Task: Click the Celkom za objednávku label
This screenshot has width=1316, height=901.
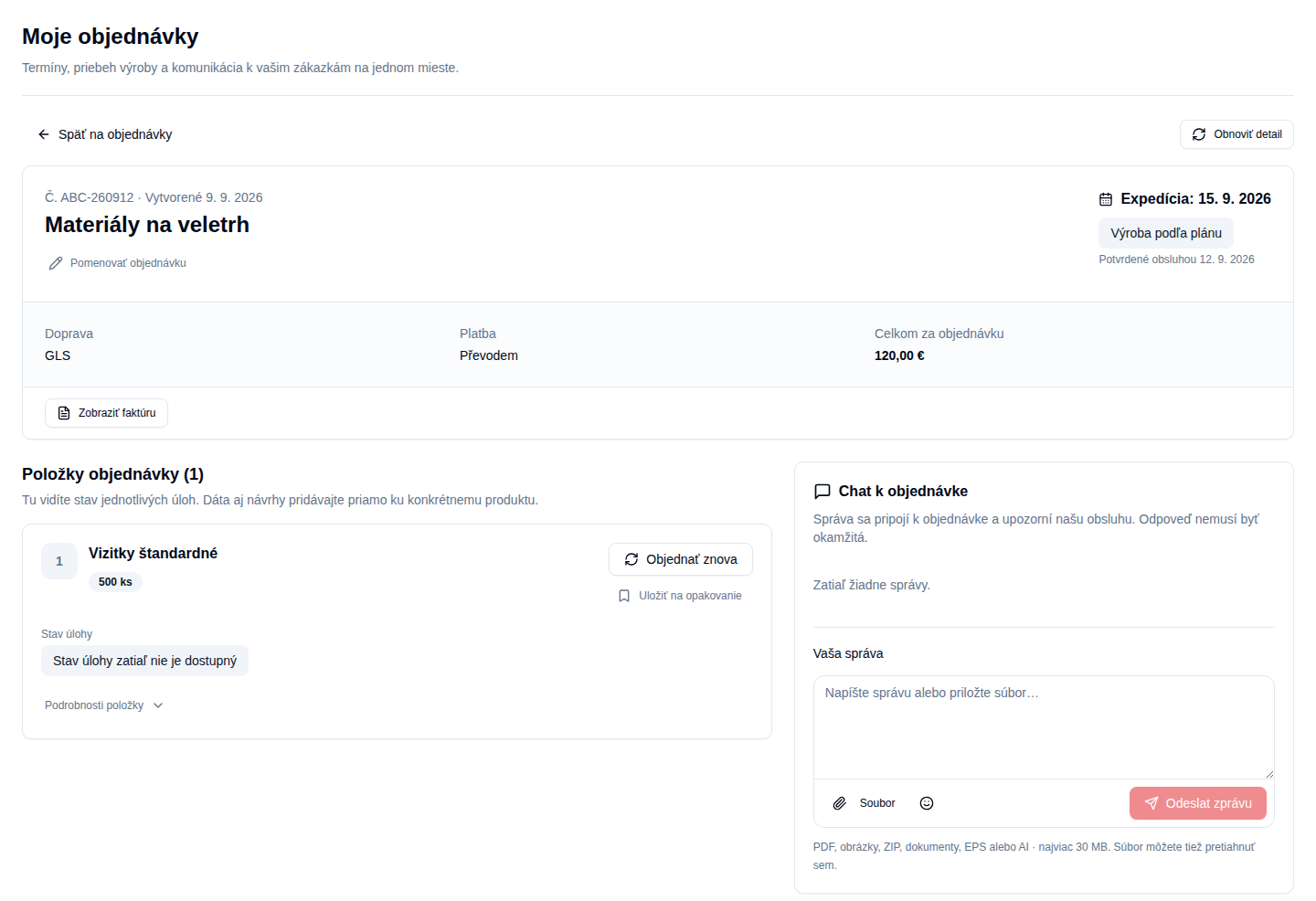Action: click(x=939, y=334)
